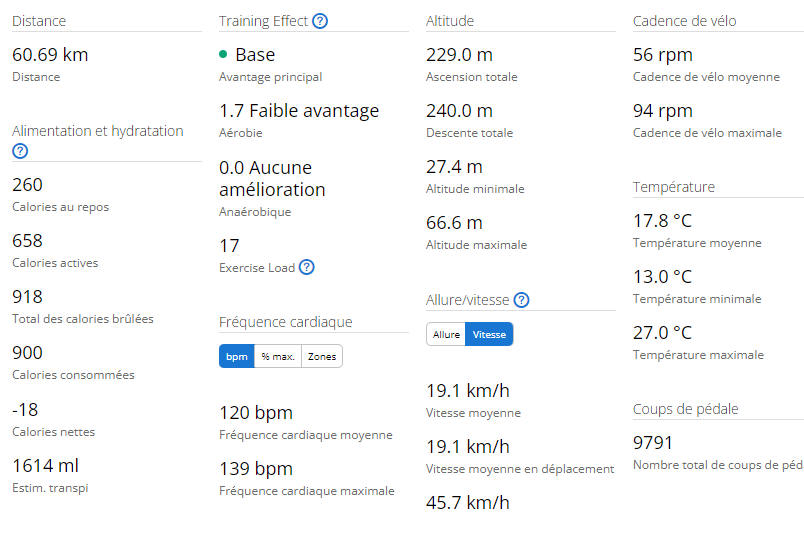This screenshot has height=534, width=804.
Task: Open the Exercise Load help icon
Action: pyautogui.click(x=307, y=267)
